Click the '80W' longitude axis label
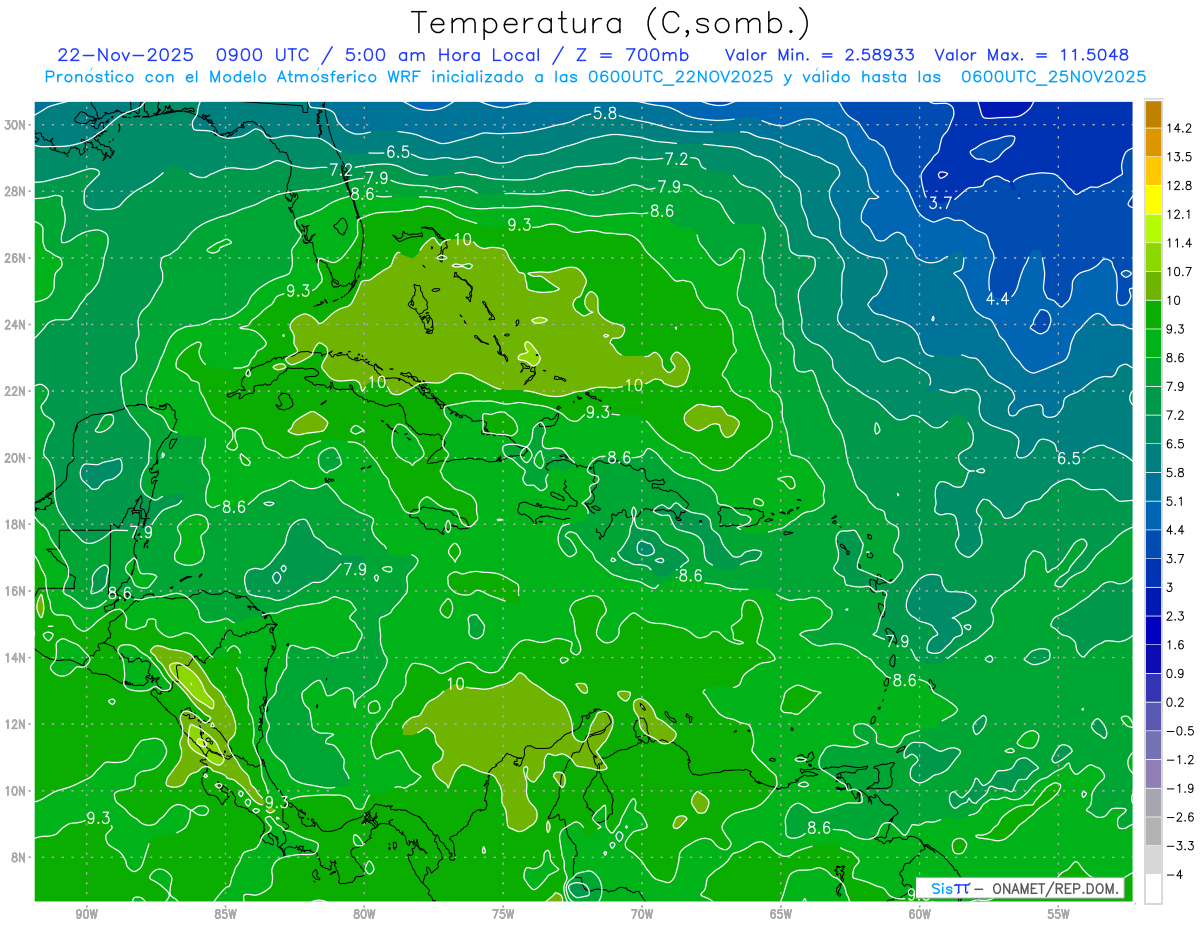Screen dimensions: 1200x927 point(364,914)
